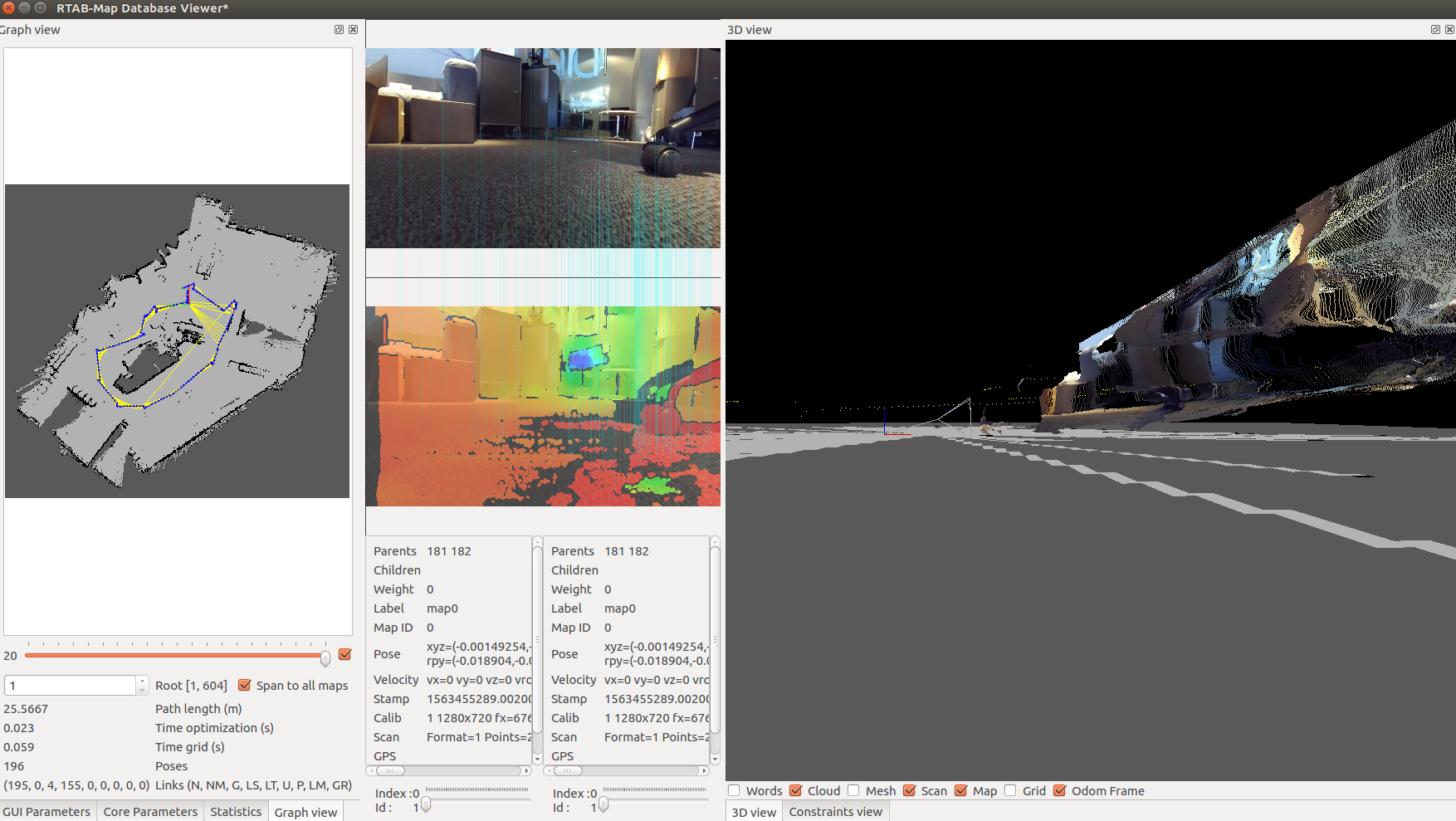Maximize the RTAB-Map Database Viewer window
Screen dimensions: 1456x821
[40, 8]
